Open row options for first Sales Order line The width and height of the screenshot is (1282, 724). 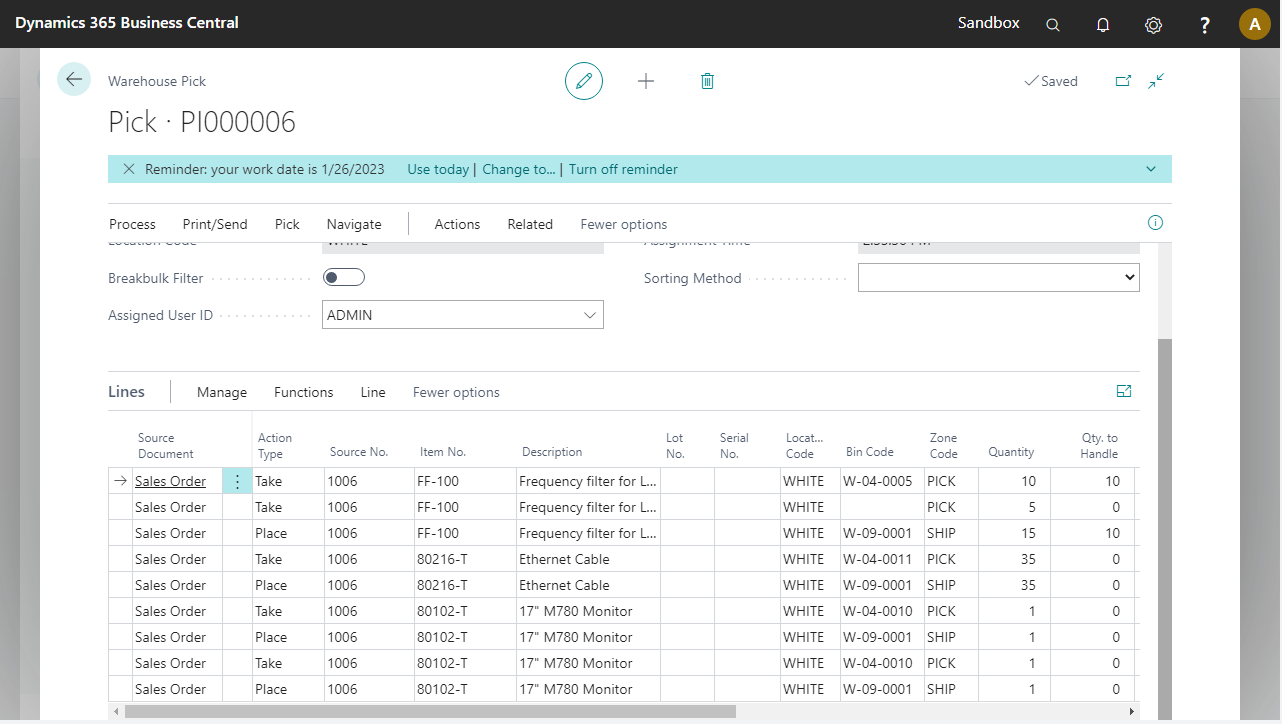(237, 481)
